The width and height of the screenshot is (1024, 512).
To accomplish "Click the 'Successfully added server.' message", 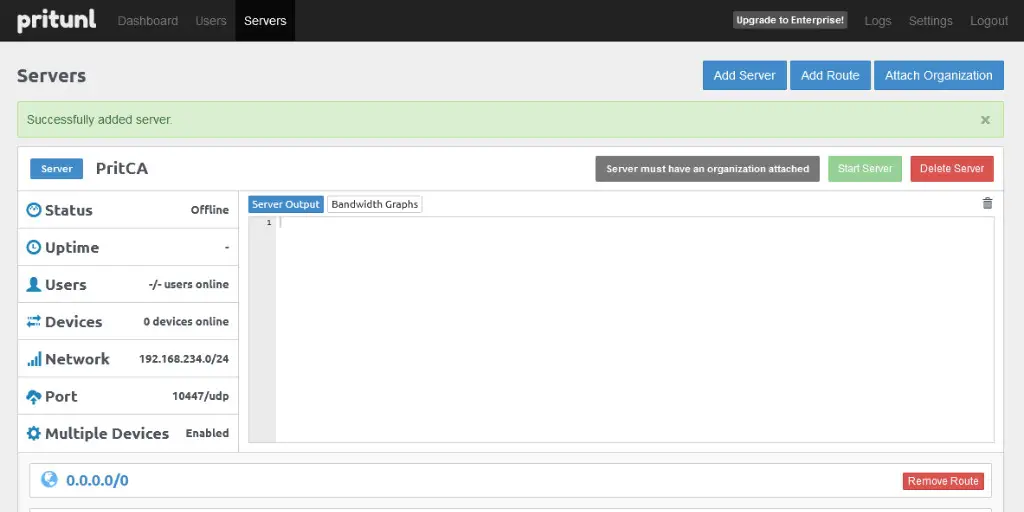I will click(x=100, y=120).
